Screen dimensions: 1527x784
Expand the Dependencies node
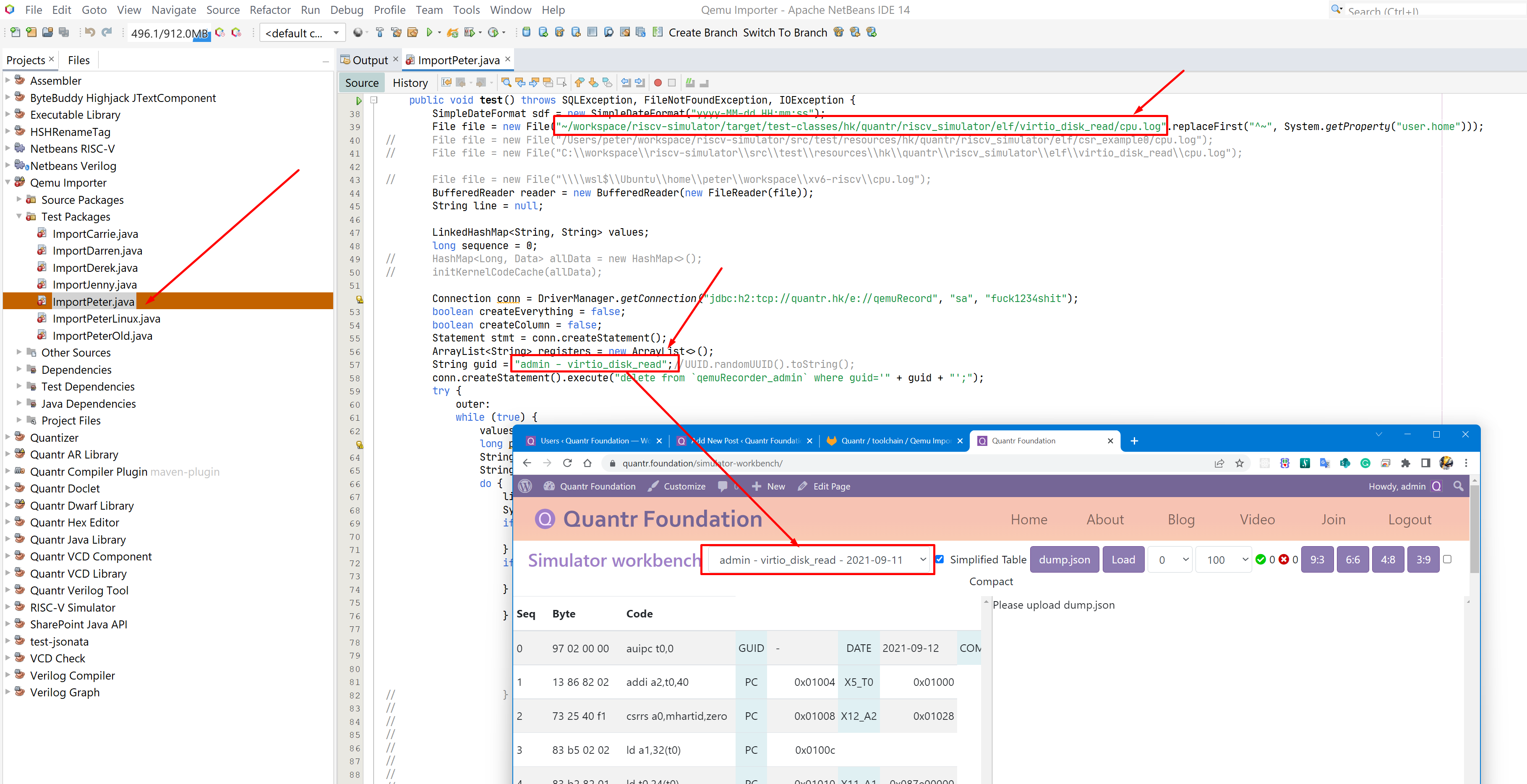(x=19, y=369)
